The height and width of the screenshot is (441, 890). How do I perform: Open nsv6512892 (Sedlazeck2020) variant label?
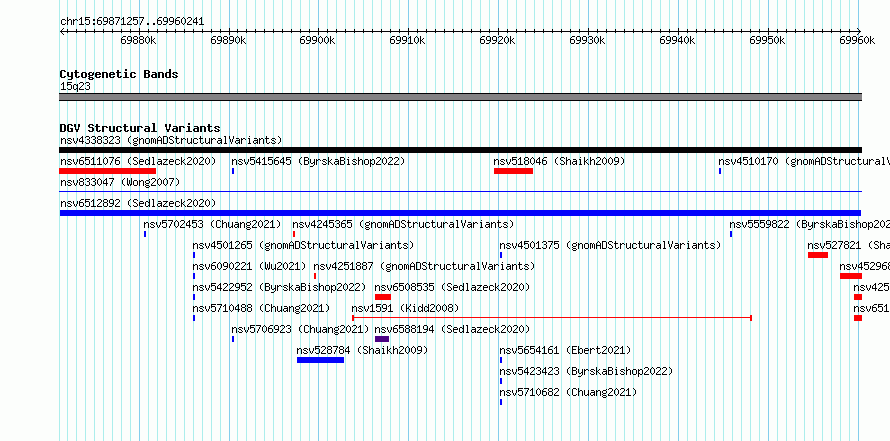(x=138, y=203)
